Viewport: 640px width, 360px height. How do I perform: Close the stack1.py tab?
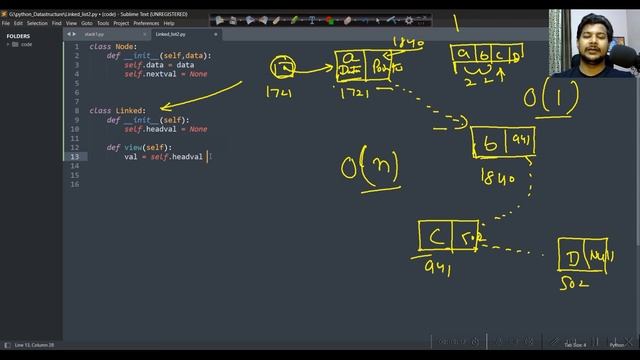point(144,34)
